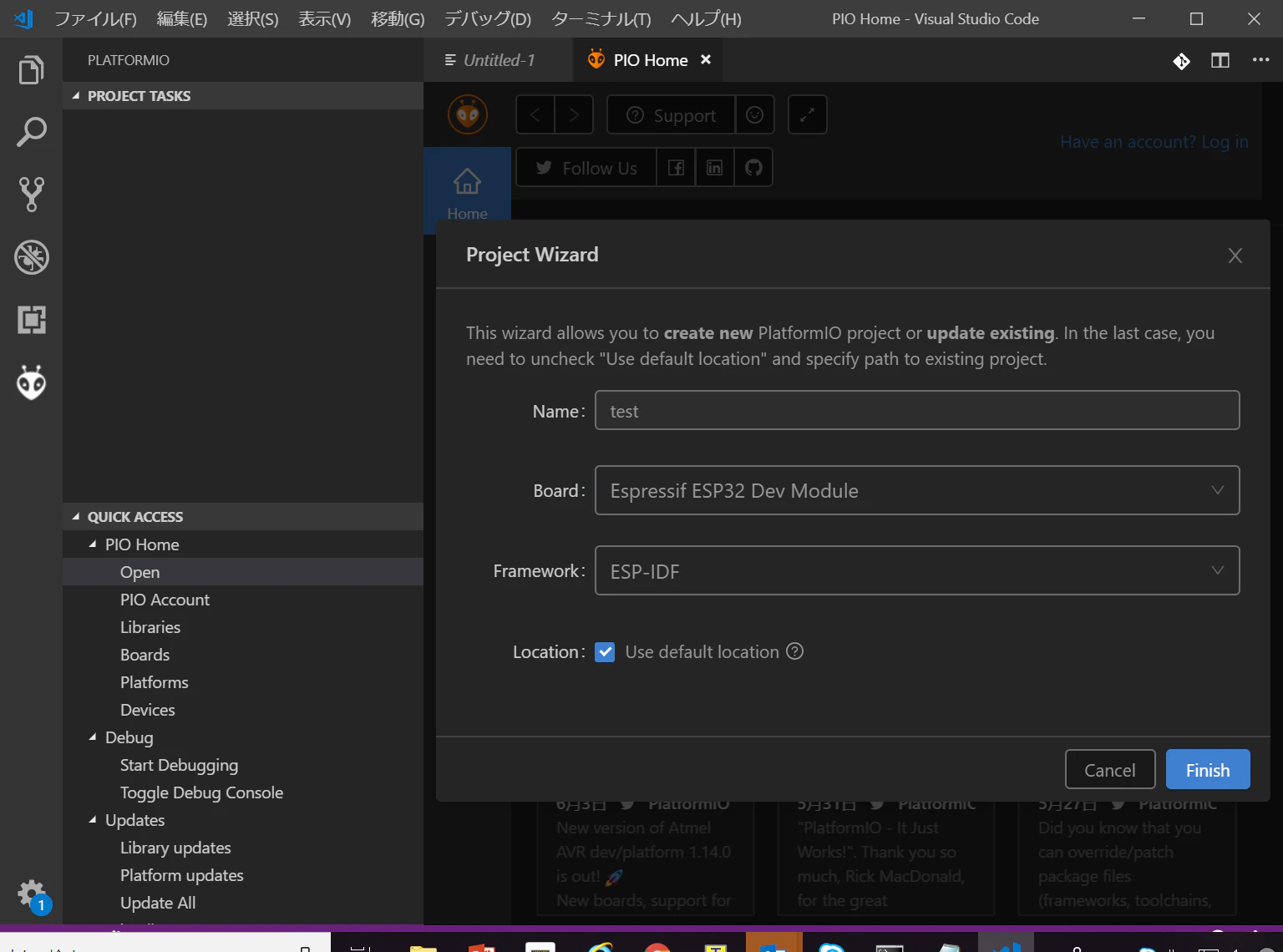Collapse the Debug tree node

click(93, 737)
